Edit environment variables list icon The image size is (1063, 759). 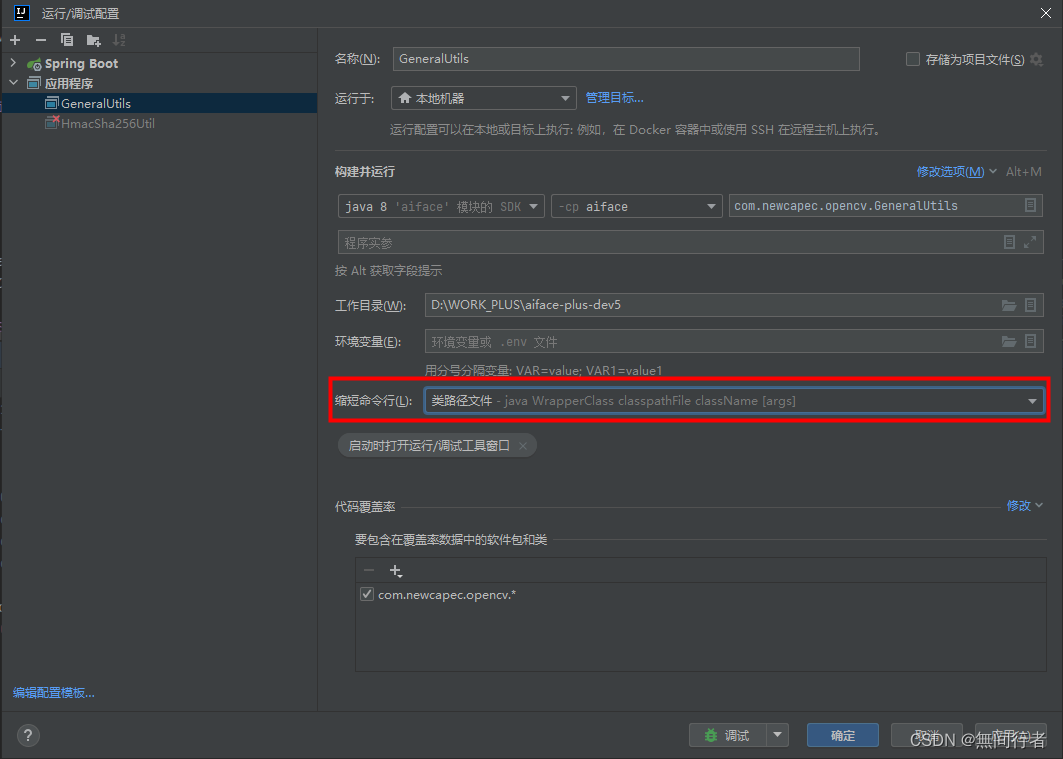[x=1030, y=341]
